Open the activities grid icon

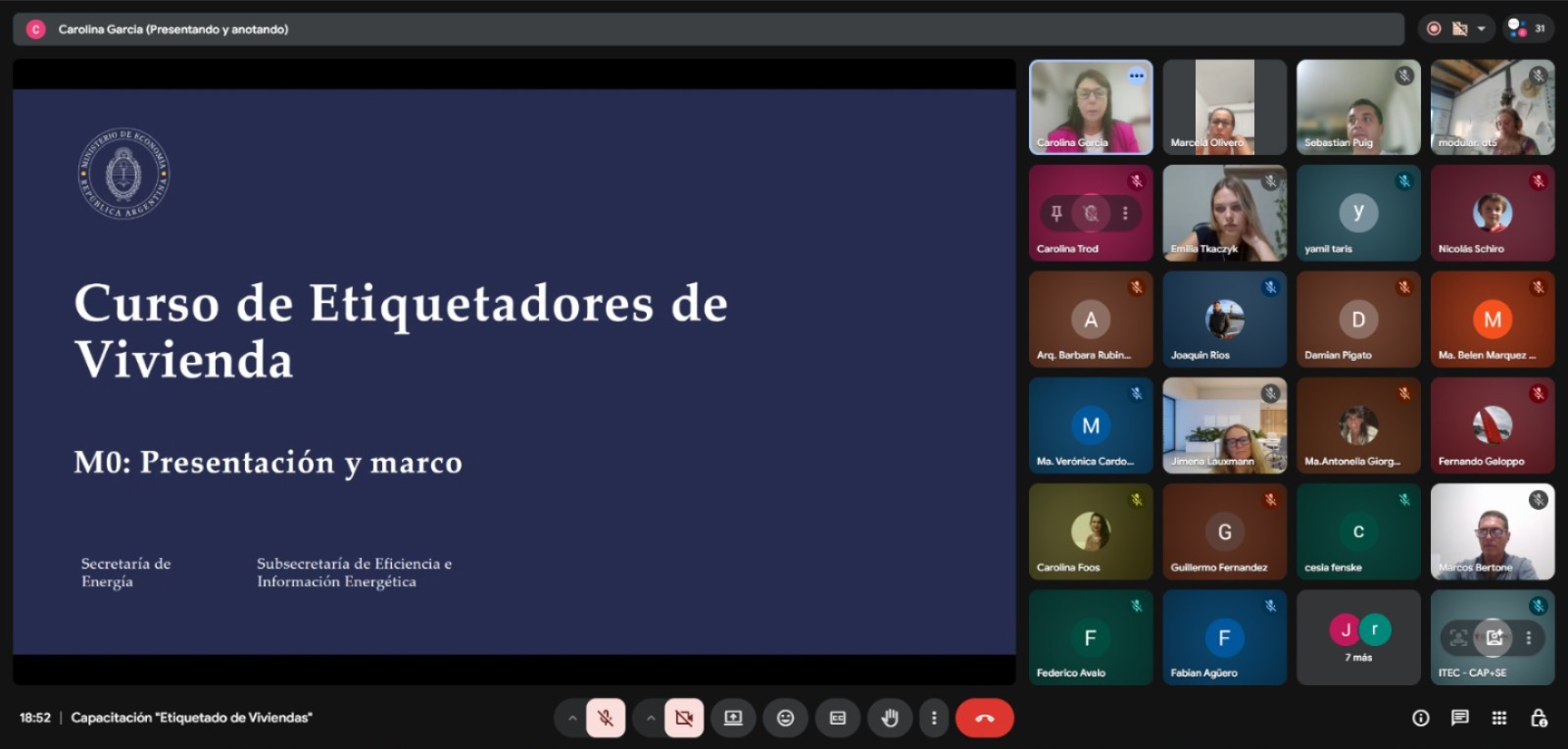pos(1498,719)
